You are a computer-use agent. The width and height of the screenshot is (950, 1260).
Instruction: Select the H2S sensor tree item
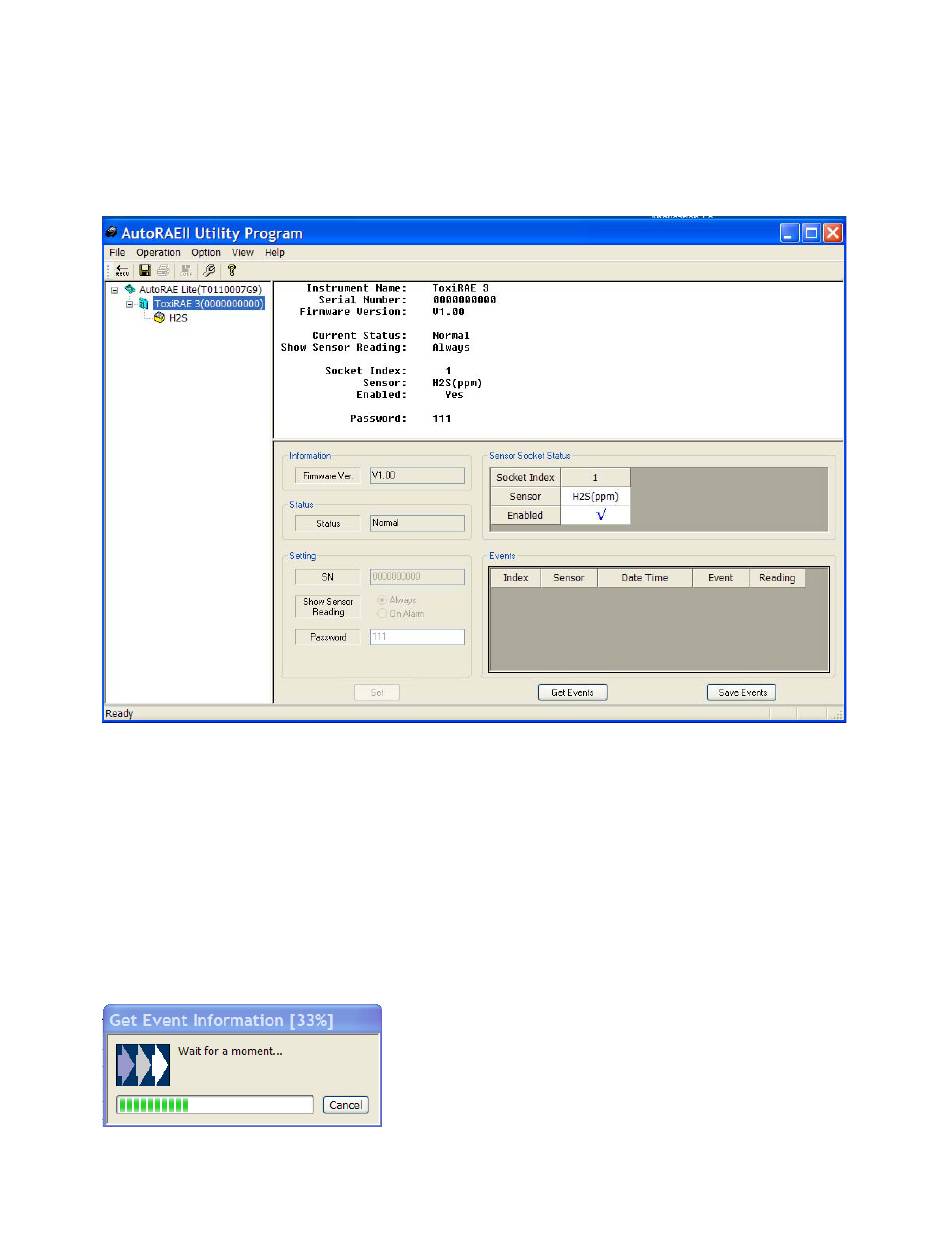tap(179, 317)
